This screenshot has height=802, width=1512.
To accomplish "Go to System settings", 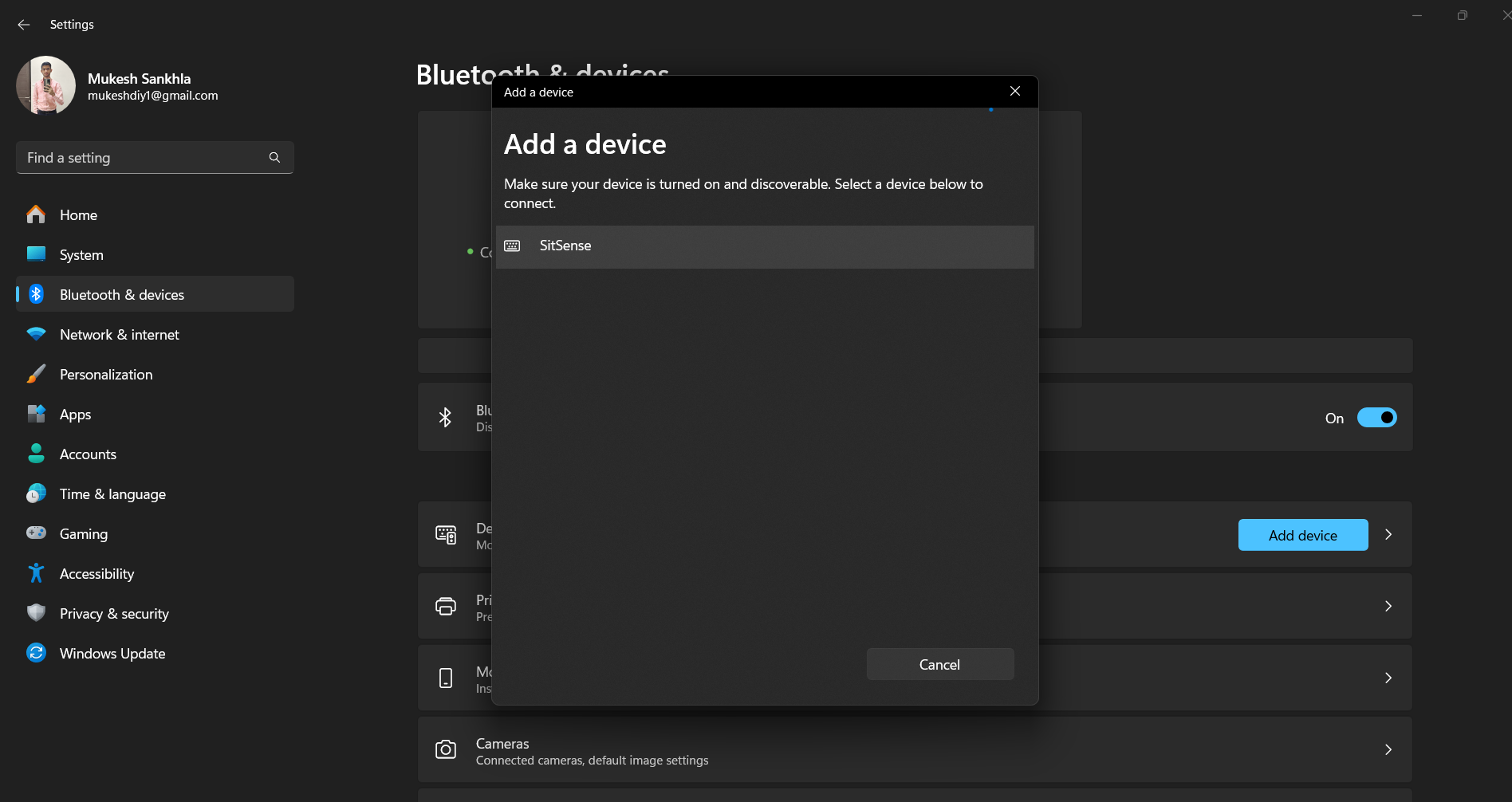I will click(155, 254).
